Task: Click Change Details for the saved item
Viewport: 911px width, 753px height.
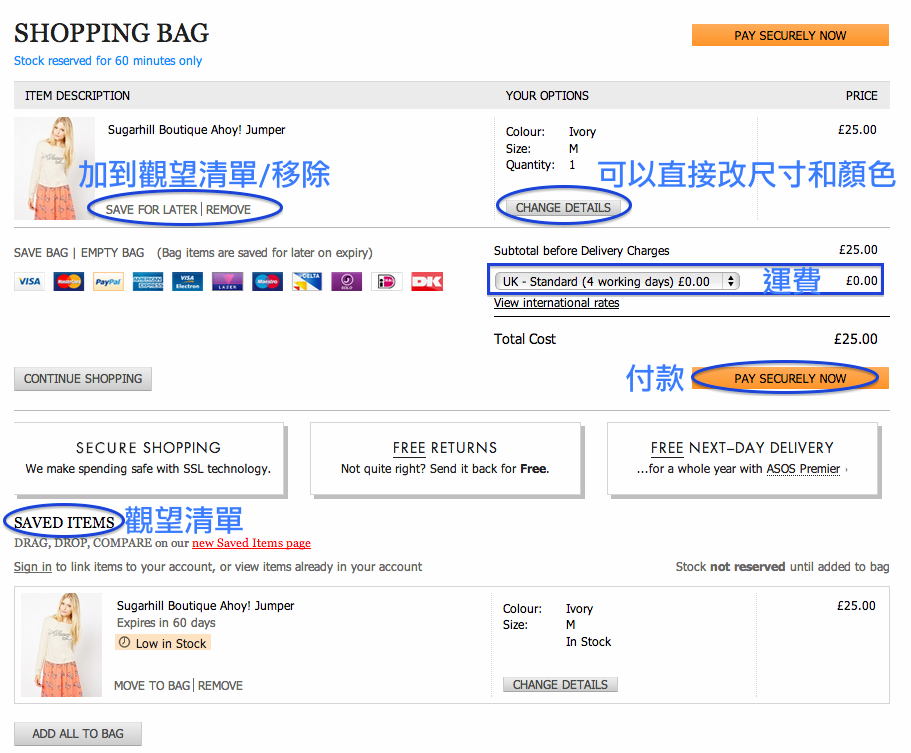Action: (560, 684)
